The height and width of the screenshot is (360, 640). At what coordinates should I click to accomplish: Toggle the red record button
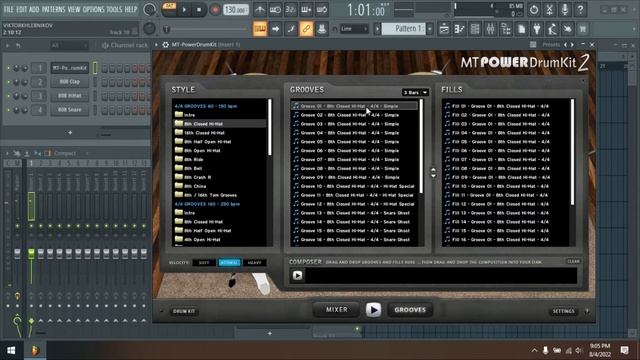tap(215, 10)
